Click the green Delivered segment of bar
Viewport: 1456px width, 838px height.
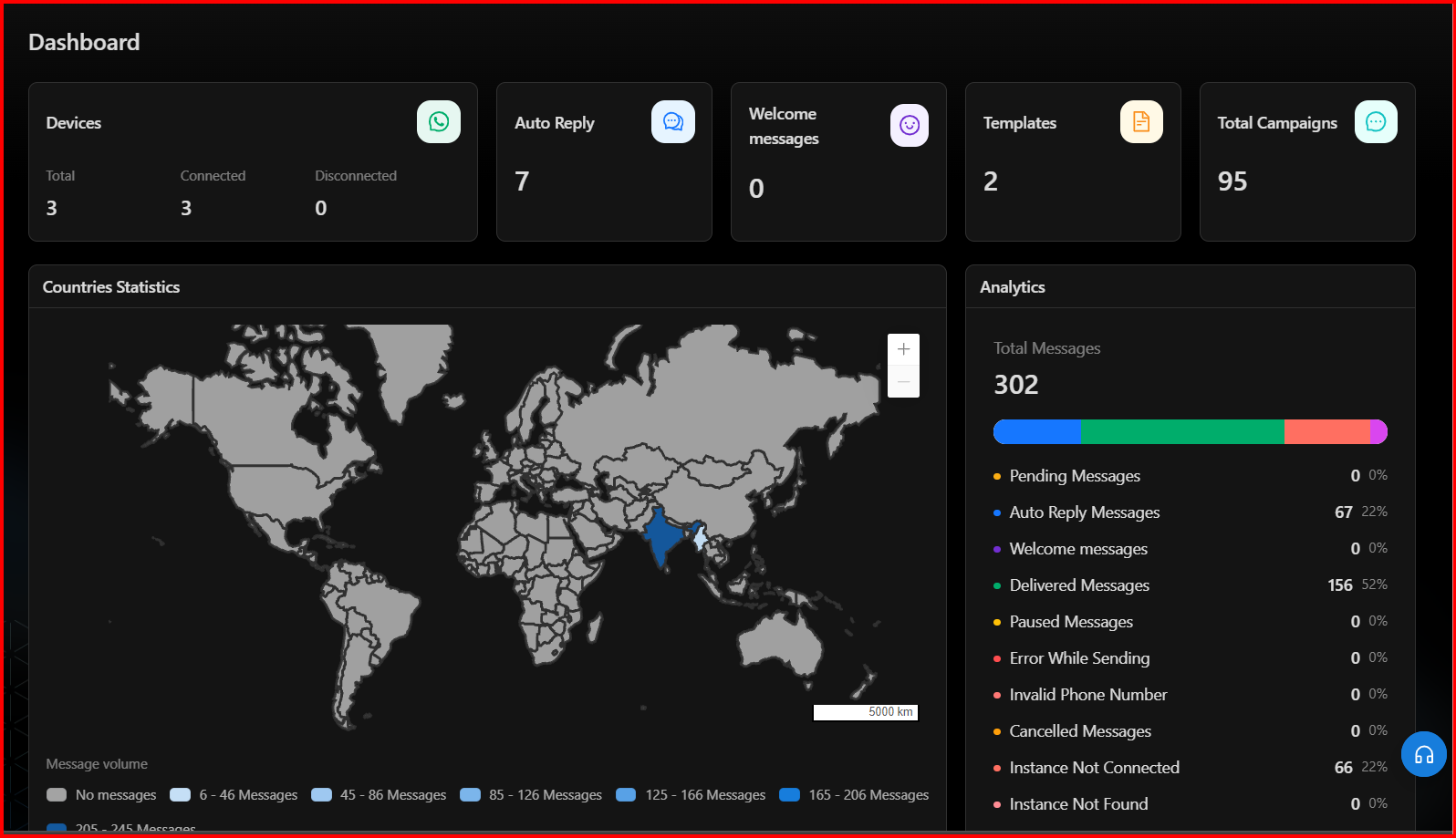(x=1182, y=432)
